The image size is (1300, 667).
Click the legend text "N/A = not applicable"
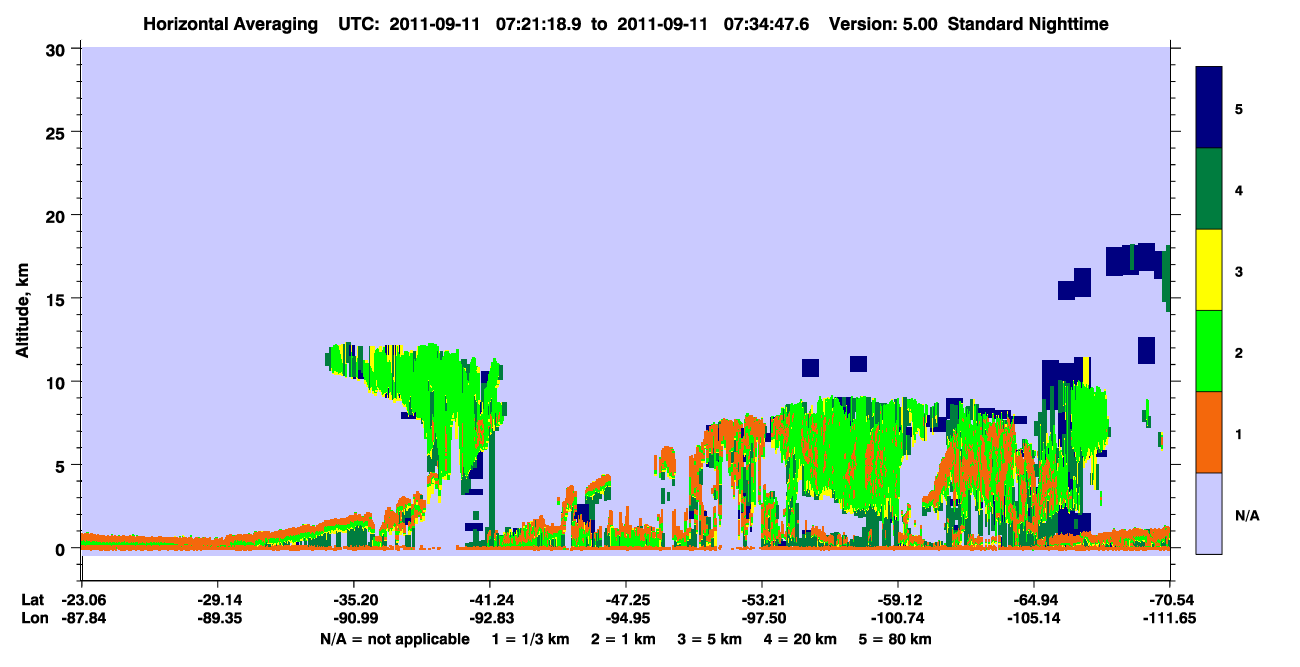click(x=394, y=639)
